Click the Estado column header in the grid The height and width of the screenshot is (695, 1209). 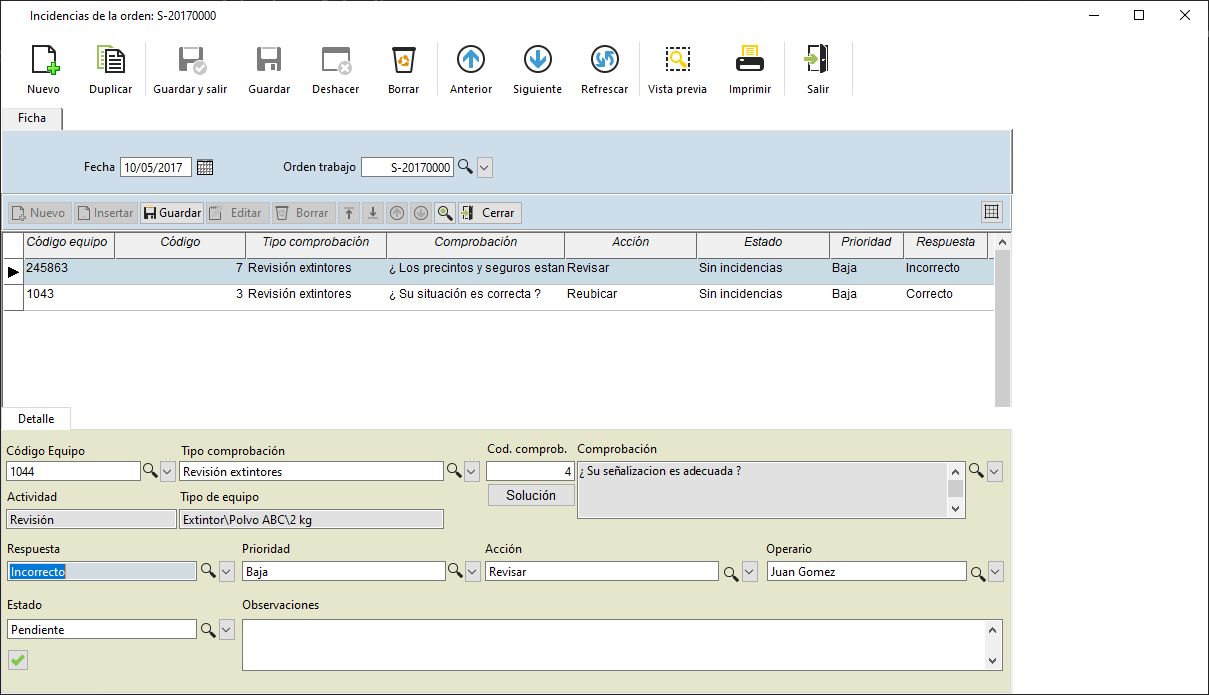coord(763,242)
